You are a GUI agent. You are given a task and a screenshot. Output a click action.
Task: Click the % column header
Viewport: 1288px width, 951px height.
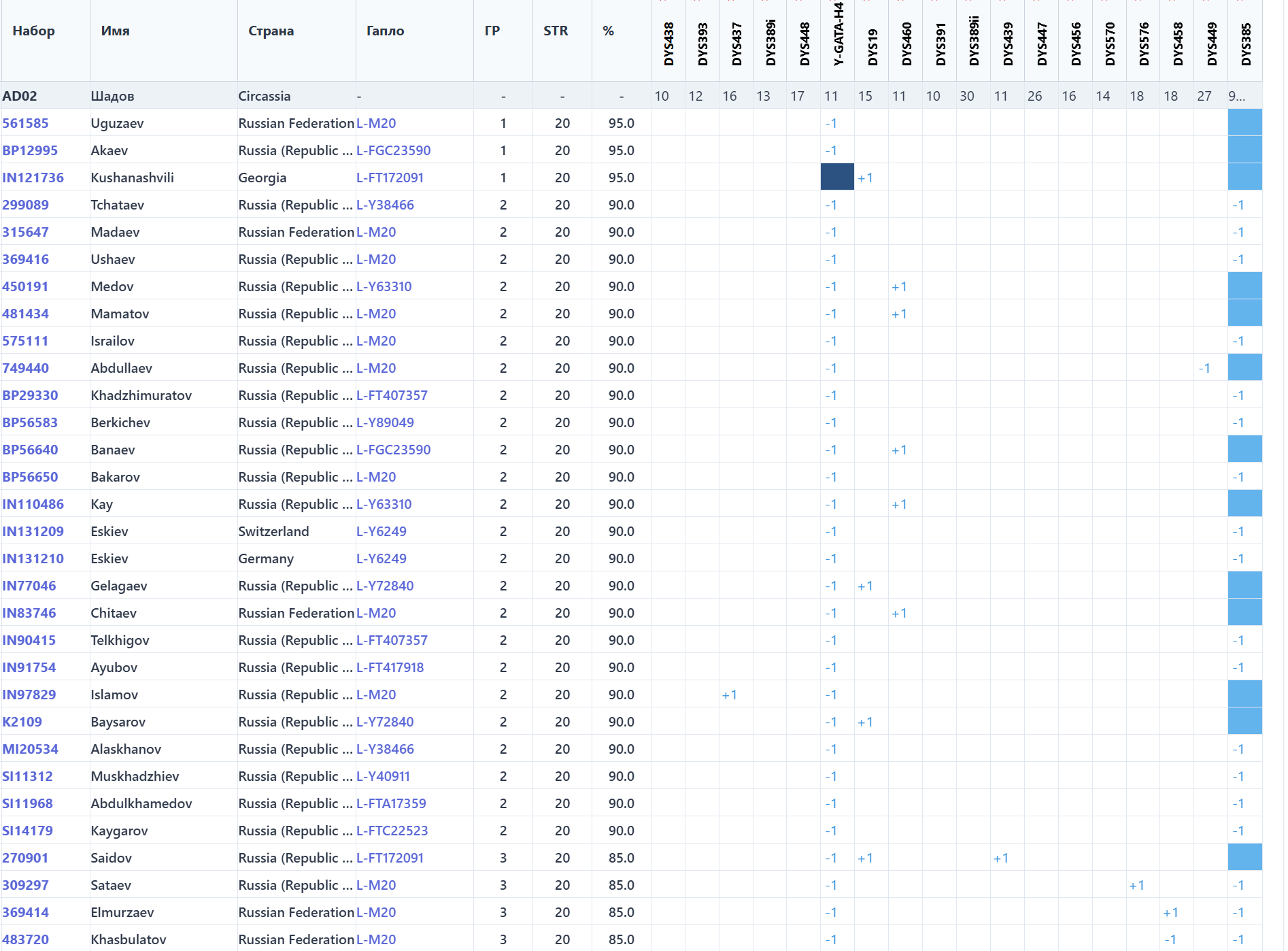[x=608, y=31]
